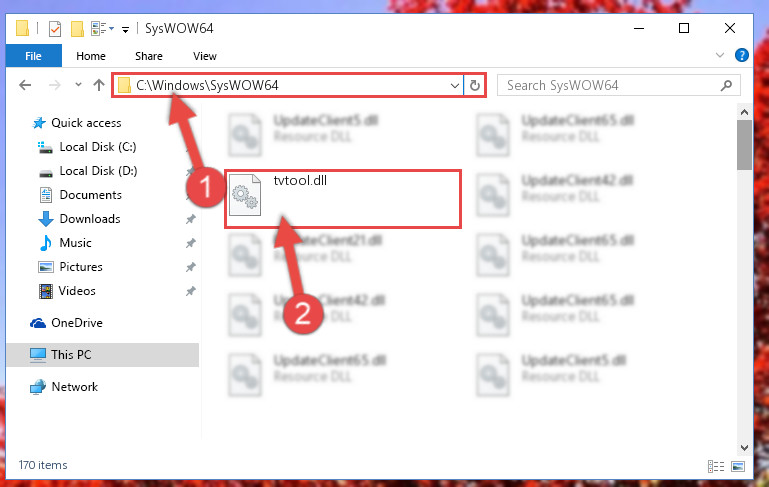The width and height of the screenshot is (769, 487).
Task: Click the Search SysWOW64 input field
Action: (x=611, y=85)
